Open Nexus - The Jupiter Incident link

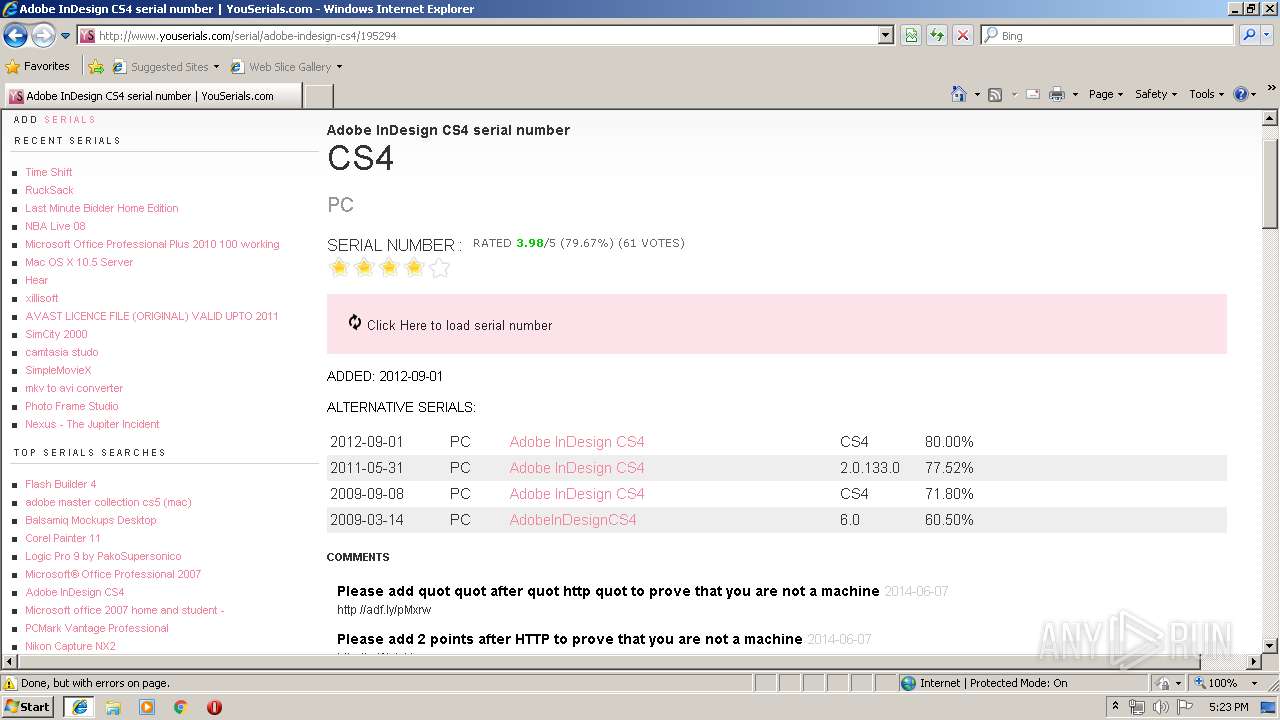point(92,424)
